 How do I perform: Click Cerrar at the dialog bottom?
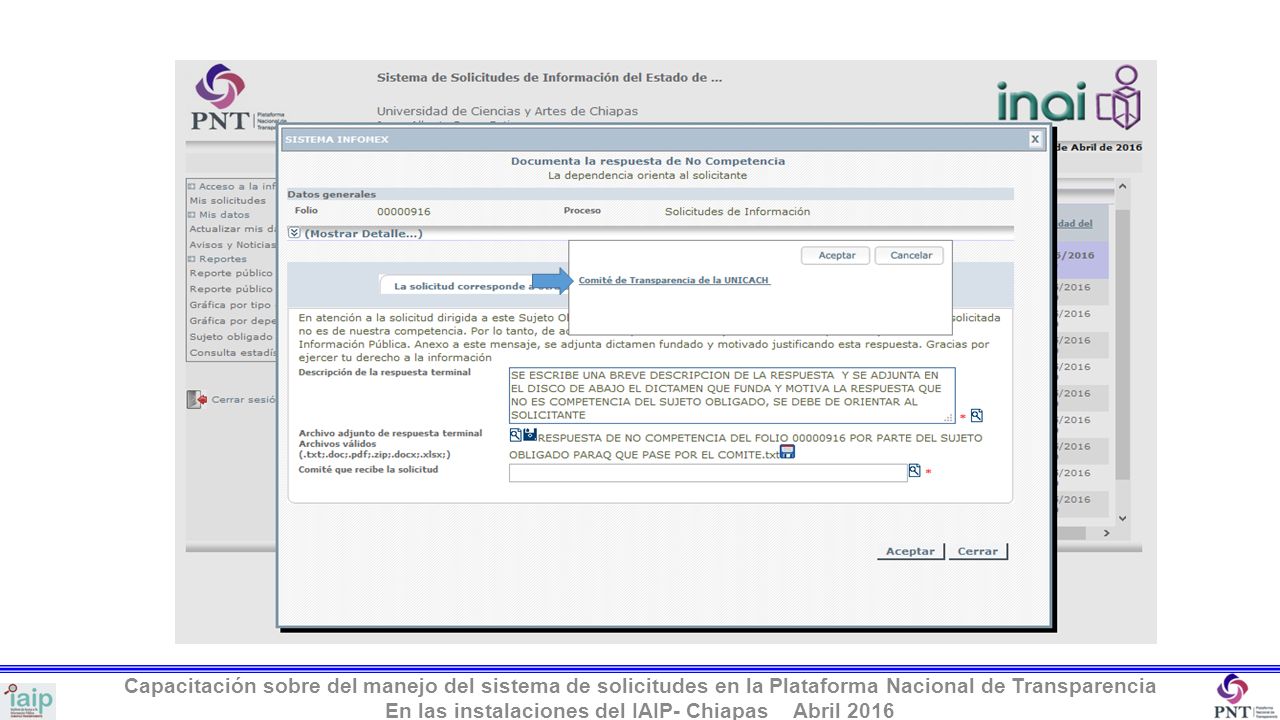(978, 551)
